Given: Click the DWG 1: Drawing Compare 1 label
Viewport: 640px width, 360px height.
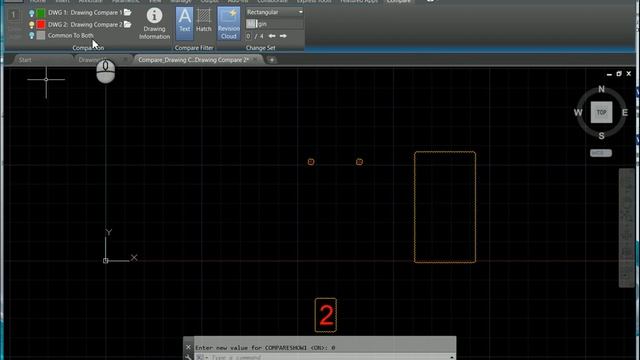Looking at the screenshot, I should (x=85, y=13).
